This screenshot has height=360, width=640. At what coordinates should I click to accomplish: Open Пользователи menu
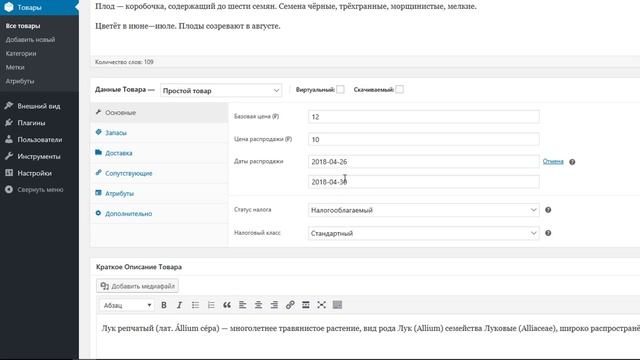coord(39,140)
